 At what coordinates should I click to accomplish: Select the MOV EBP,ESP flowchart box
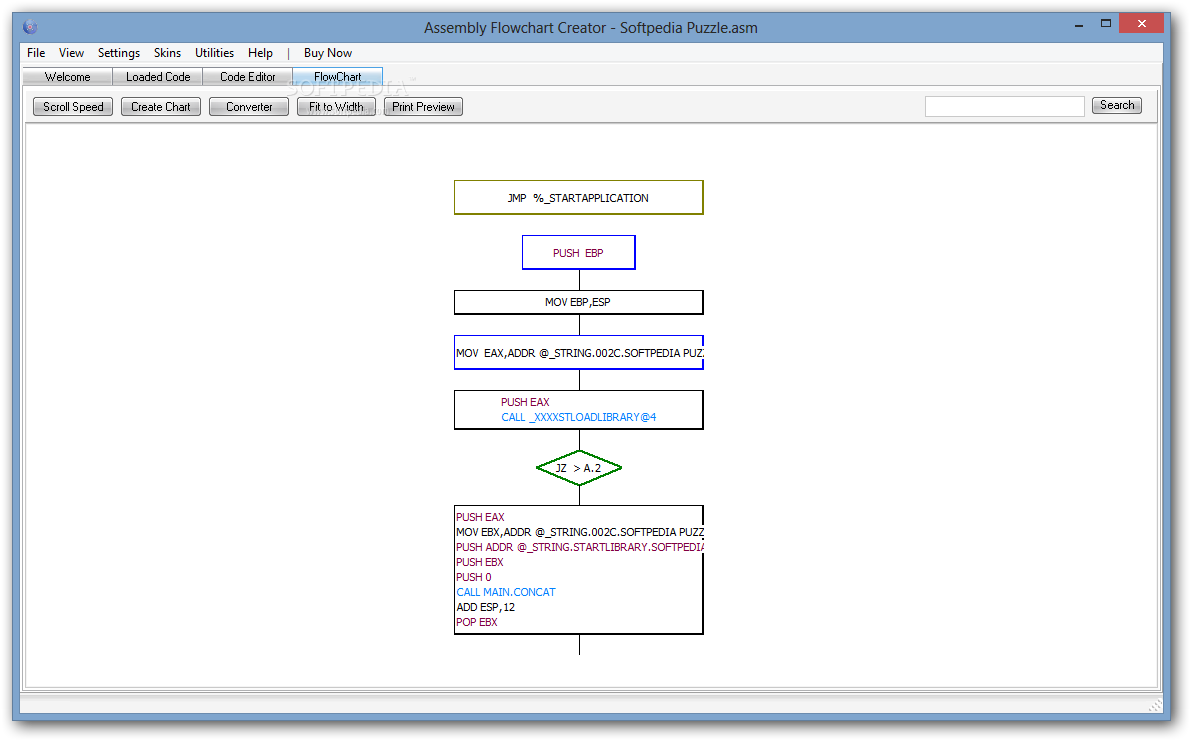(579, 302)
